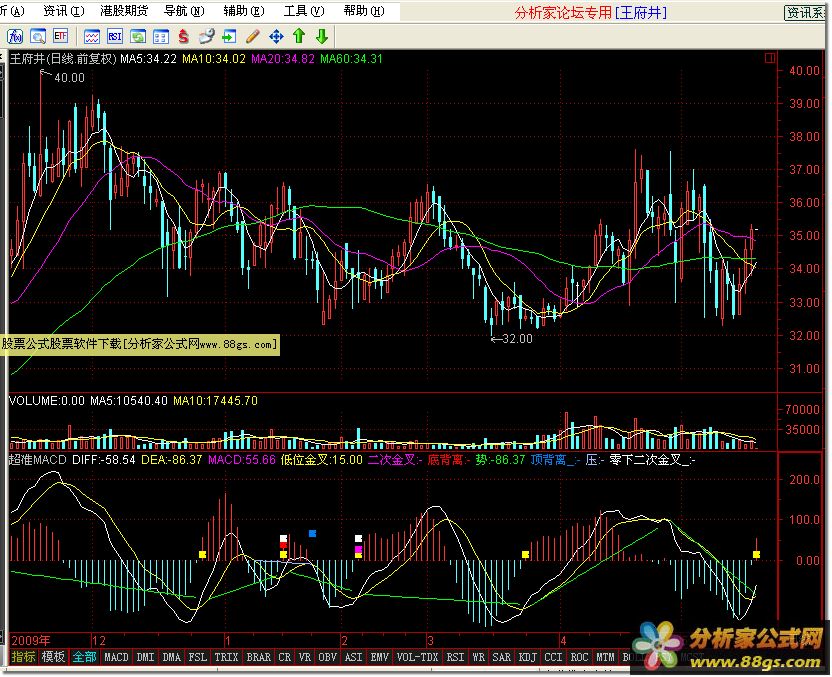
Task: Click the 资讯系 button at top right
Action: [805, 12]
